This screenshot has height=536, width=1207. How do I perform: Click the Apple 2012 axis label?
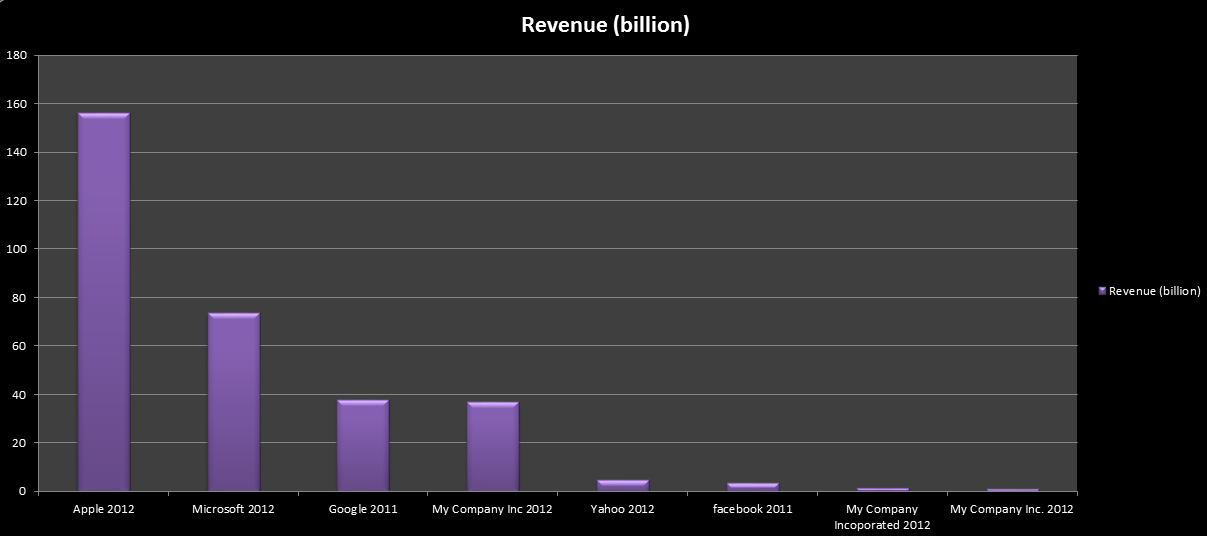coord(104,509)
